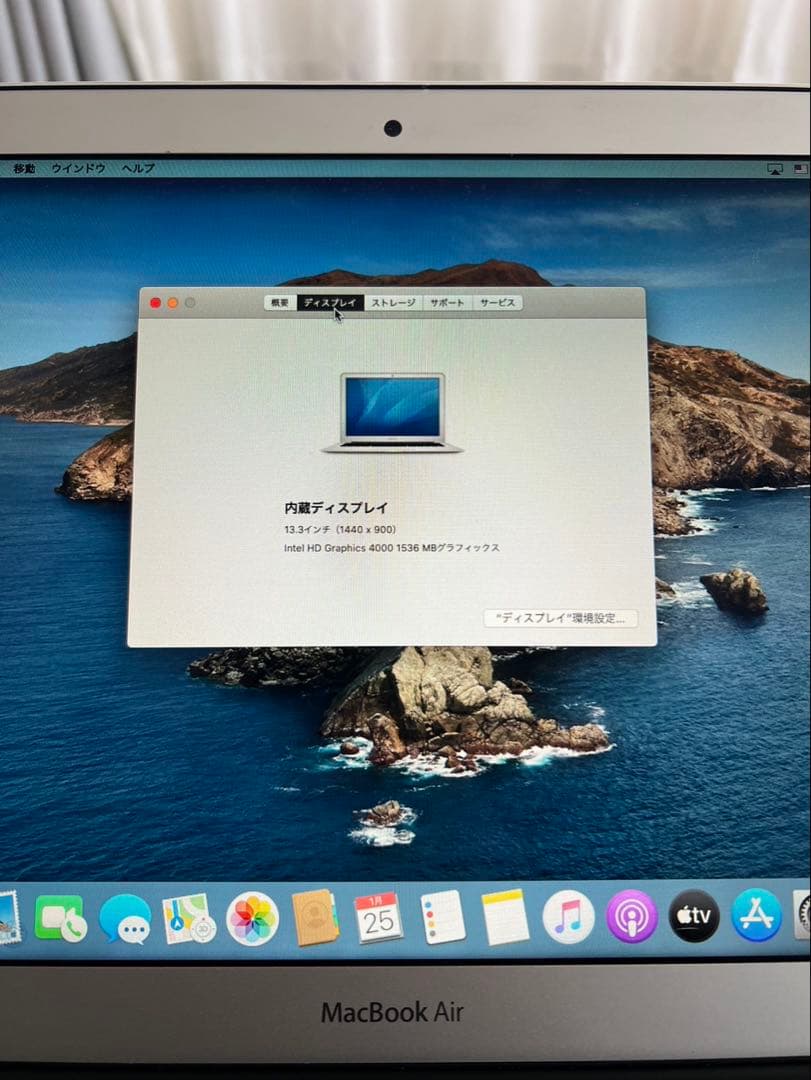Viewport: 811px width, 1080px height.
Task: Open the ヘルプ menu
Action: pyautogui.click(x=138, y=168)
